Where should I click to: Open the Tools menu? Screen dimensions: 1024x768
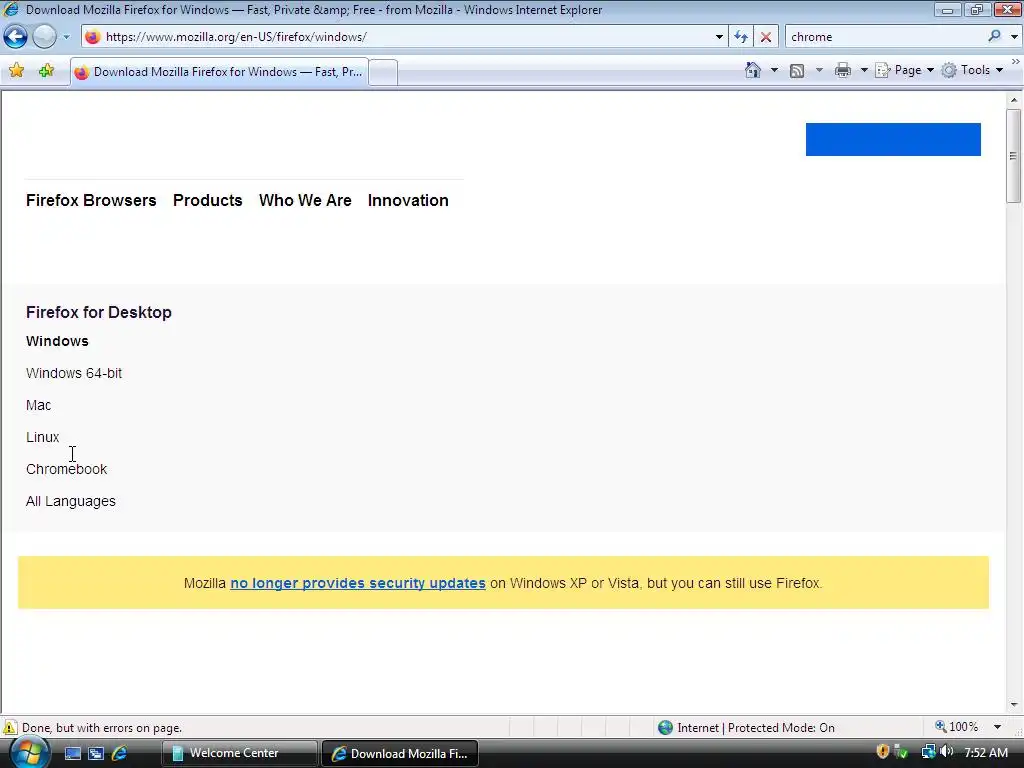click(x=972, y=70)
